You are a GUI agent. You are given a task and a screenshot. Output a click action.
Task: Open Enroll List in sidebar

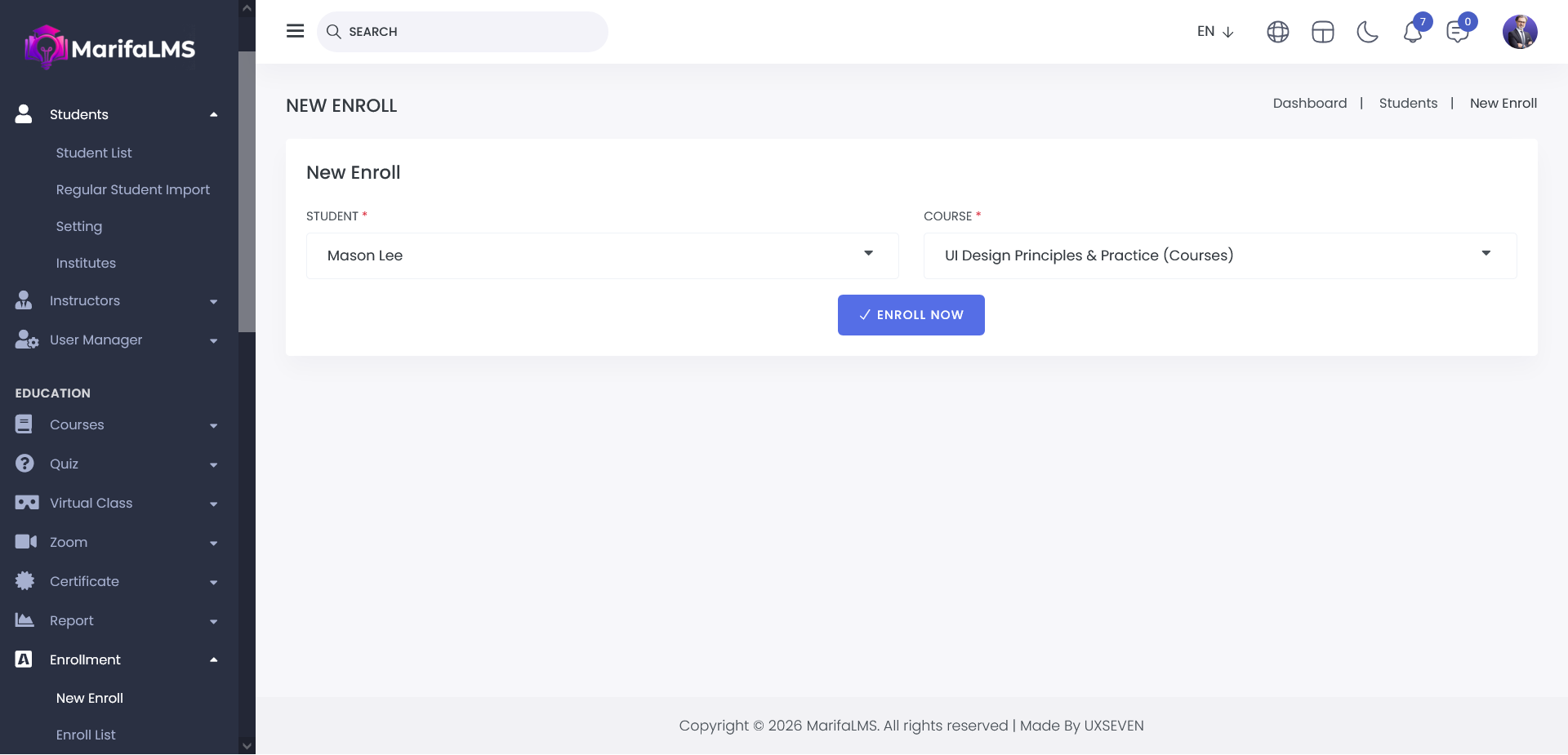tap(86, 735)
